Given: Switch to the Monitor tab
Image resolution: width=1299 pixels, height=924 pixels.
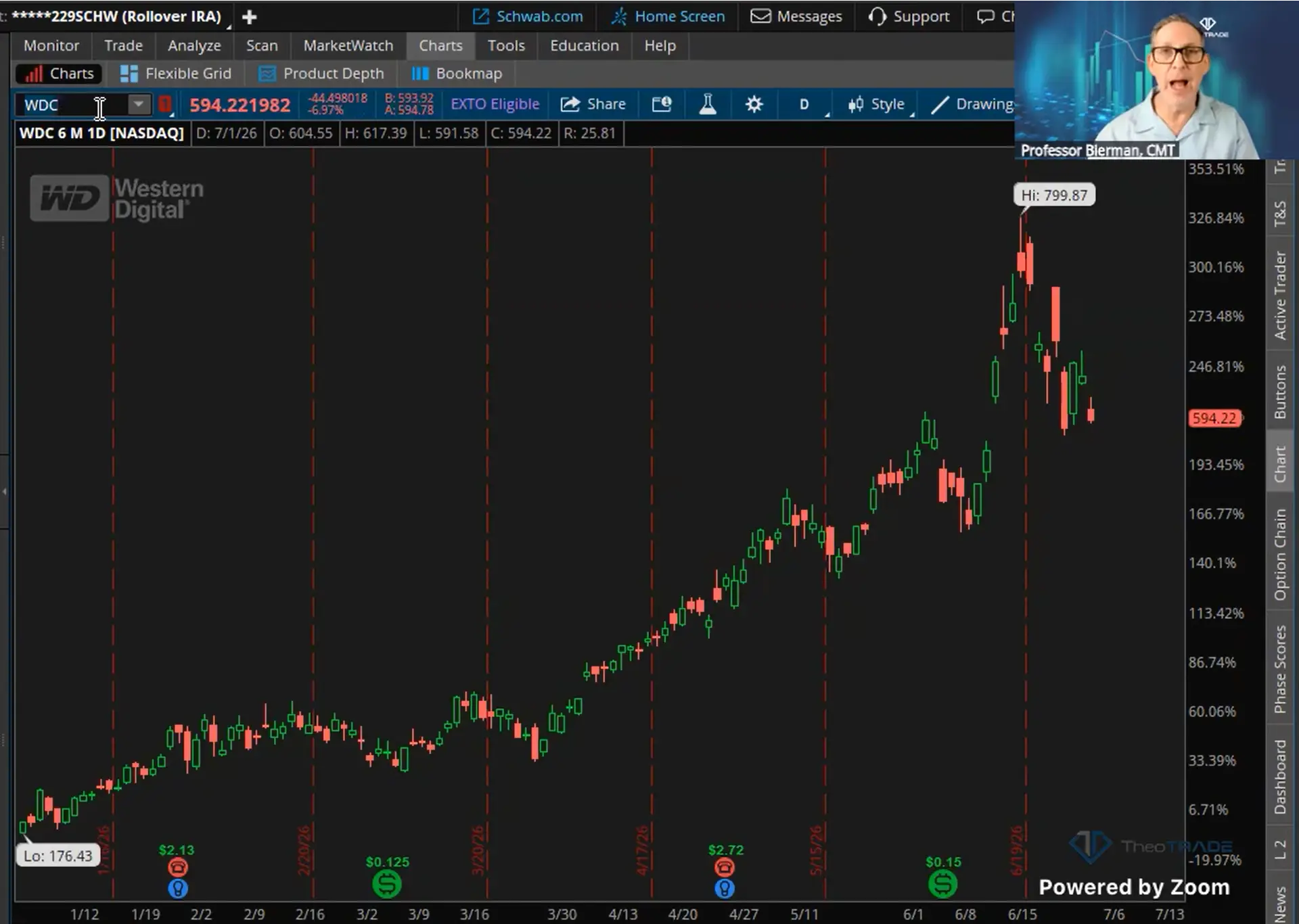Looking at the screenshot, I should point(51,45).
